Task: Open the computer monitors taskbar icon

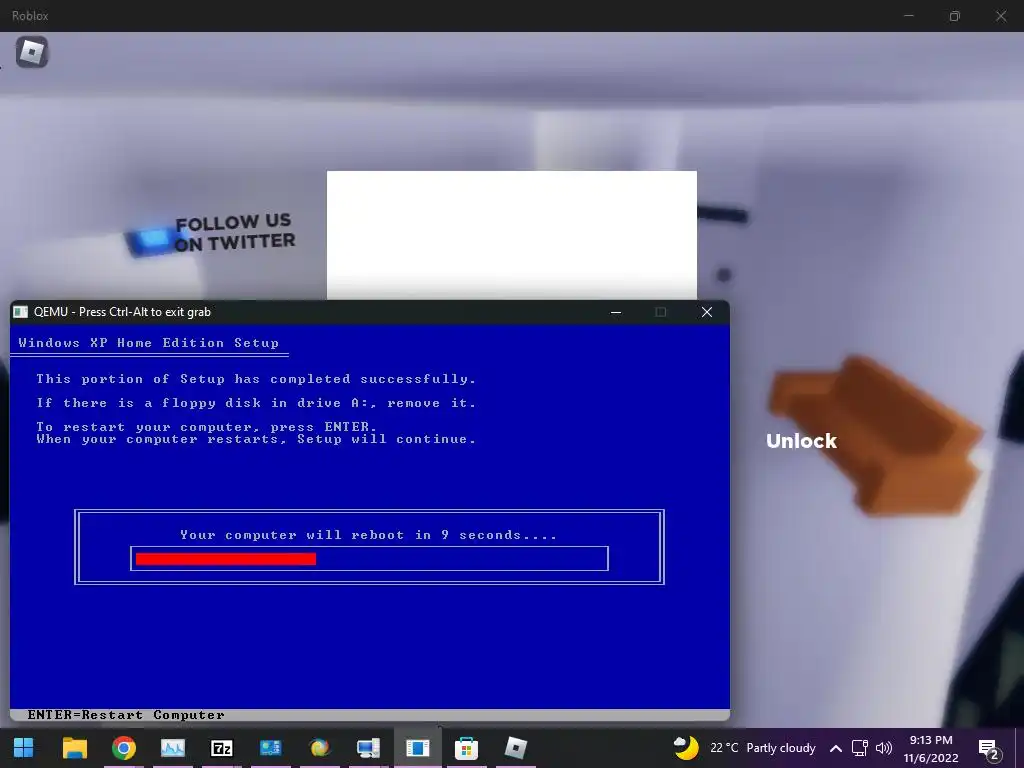Action: 368,748
